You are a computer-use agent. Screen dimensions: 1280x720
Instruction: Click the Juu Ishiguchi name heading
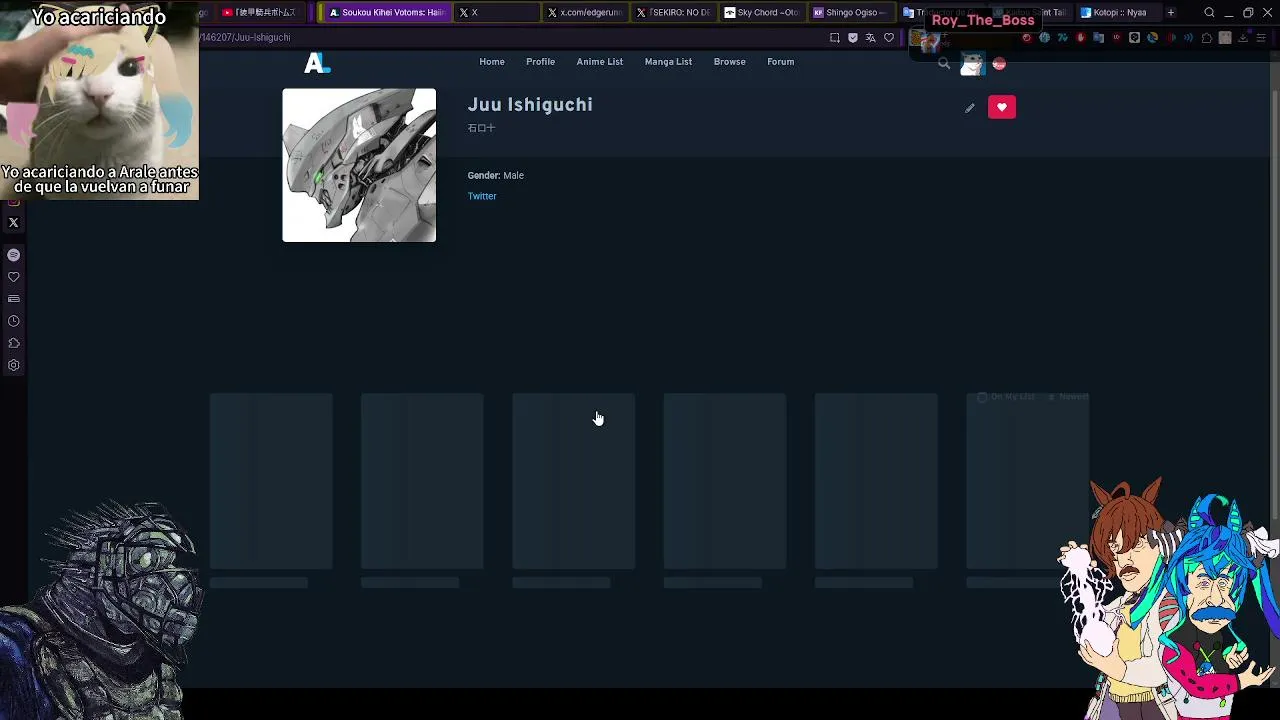pyautogui.click(x=530, y=105)
